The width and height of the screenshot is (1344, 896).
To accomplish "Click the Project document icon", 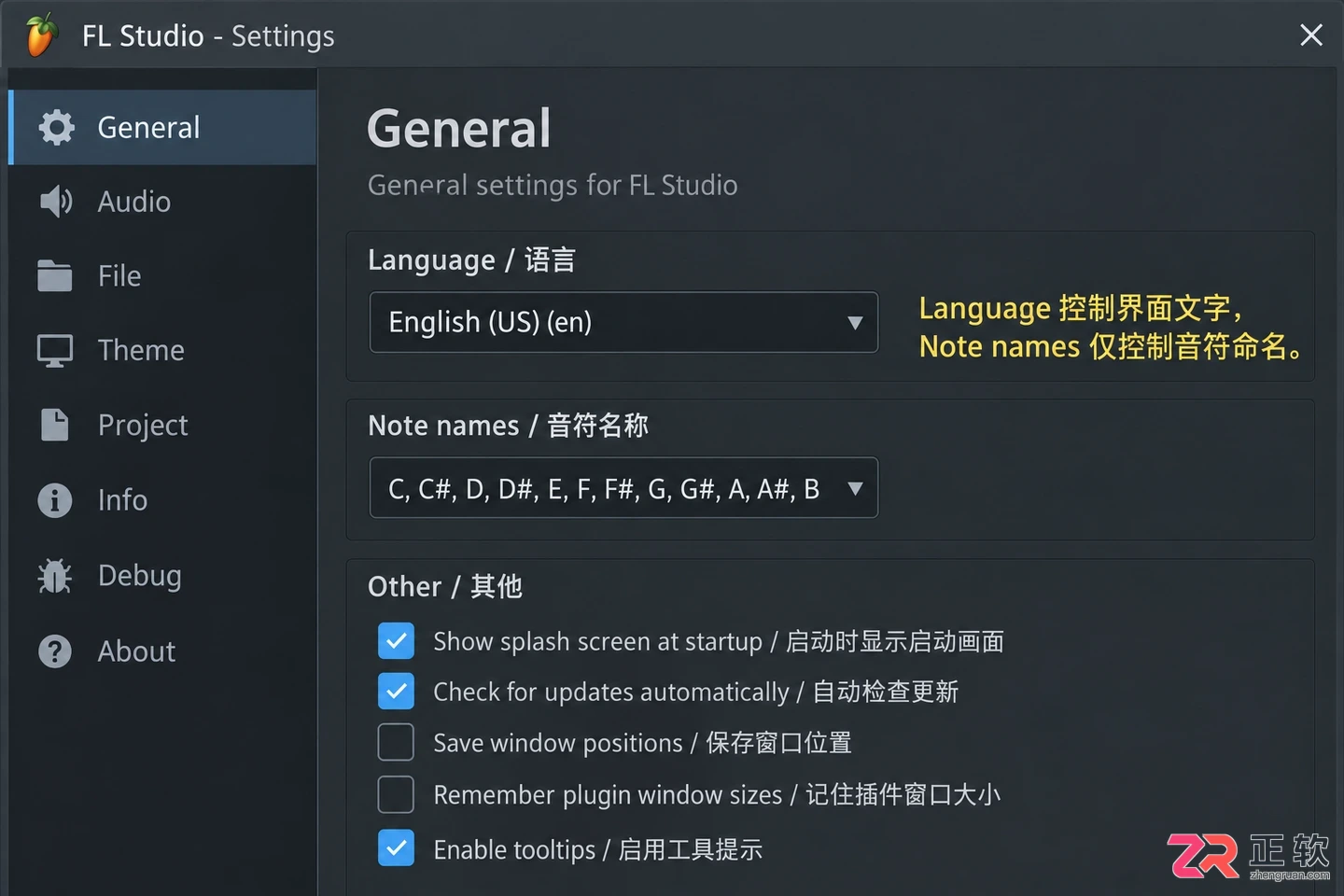I will pyautogui.click(x=55, y=425).
